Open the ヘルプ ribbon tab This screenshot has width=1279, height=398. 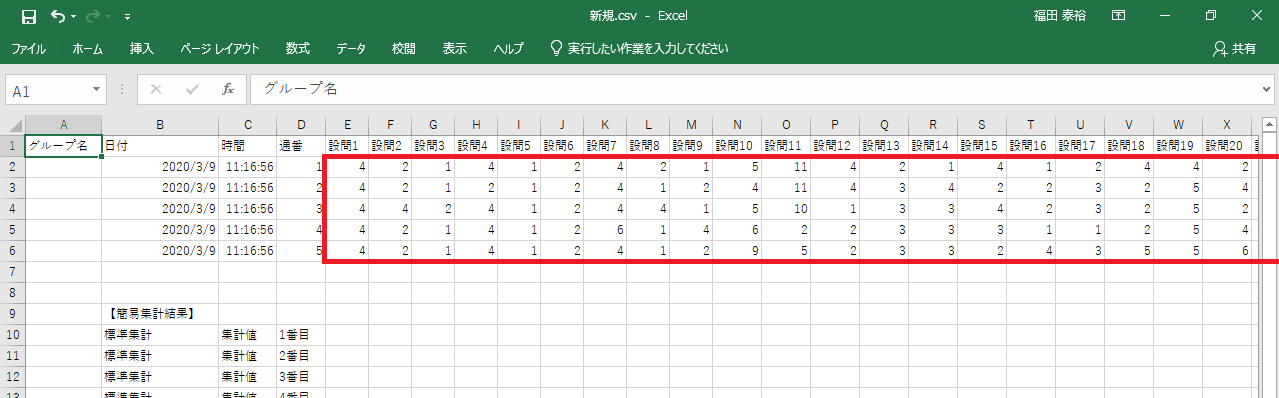(509, 48)
